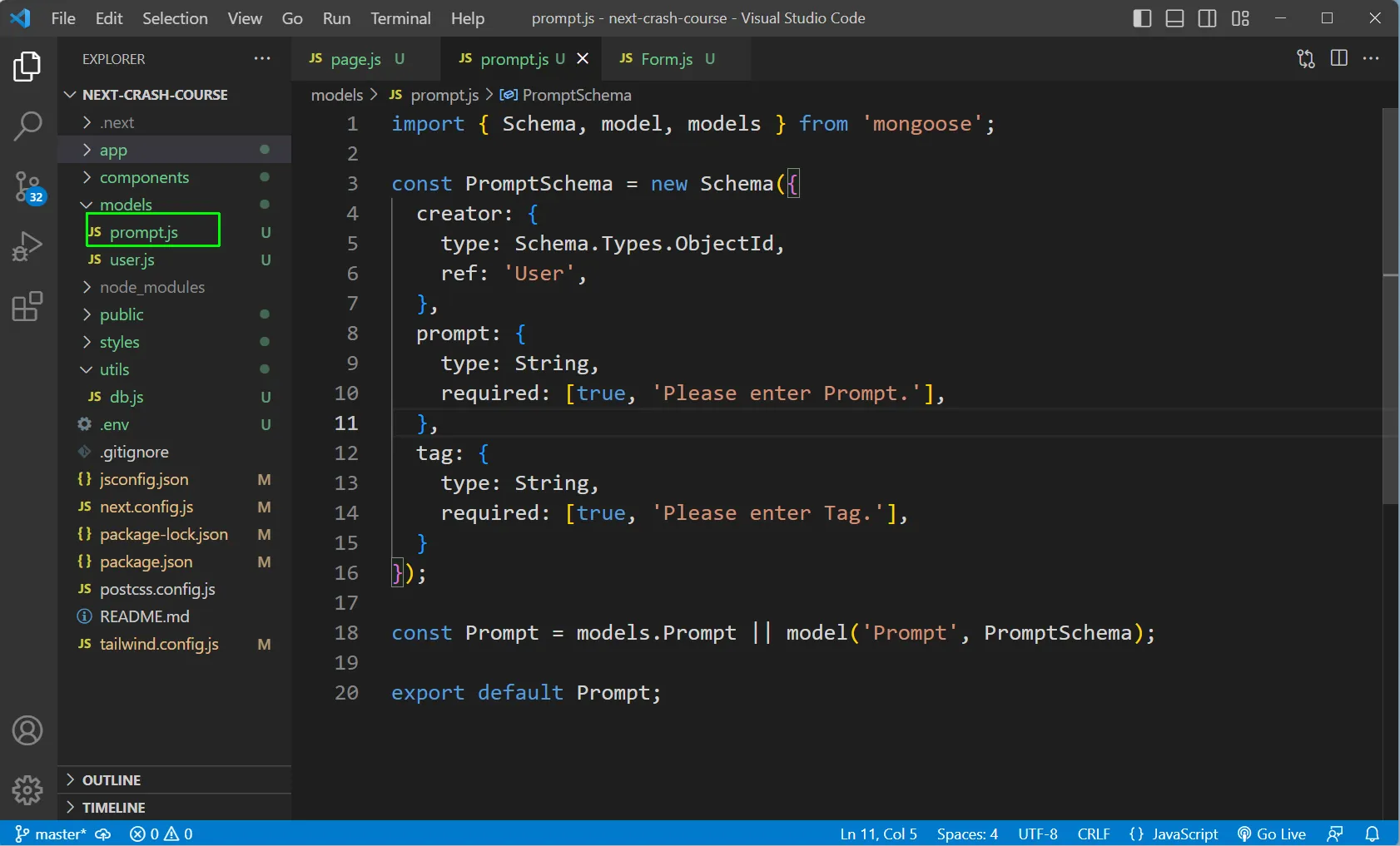The height and width of the screenshot is (846, 1400).
Task: Open the Accounts icon in activity bar
Action: point(27,730)
